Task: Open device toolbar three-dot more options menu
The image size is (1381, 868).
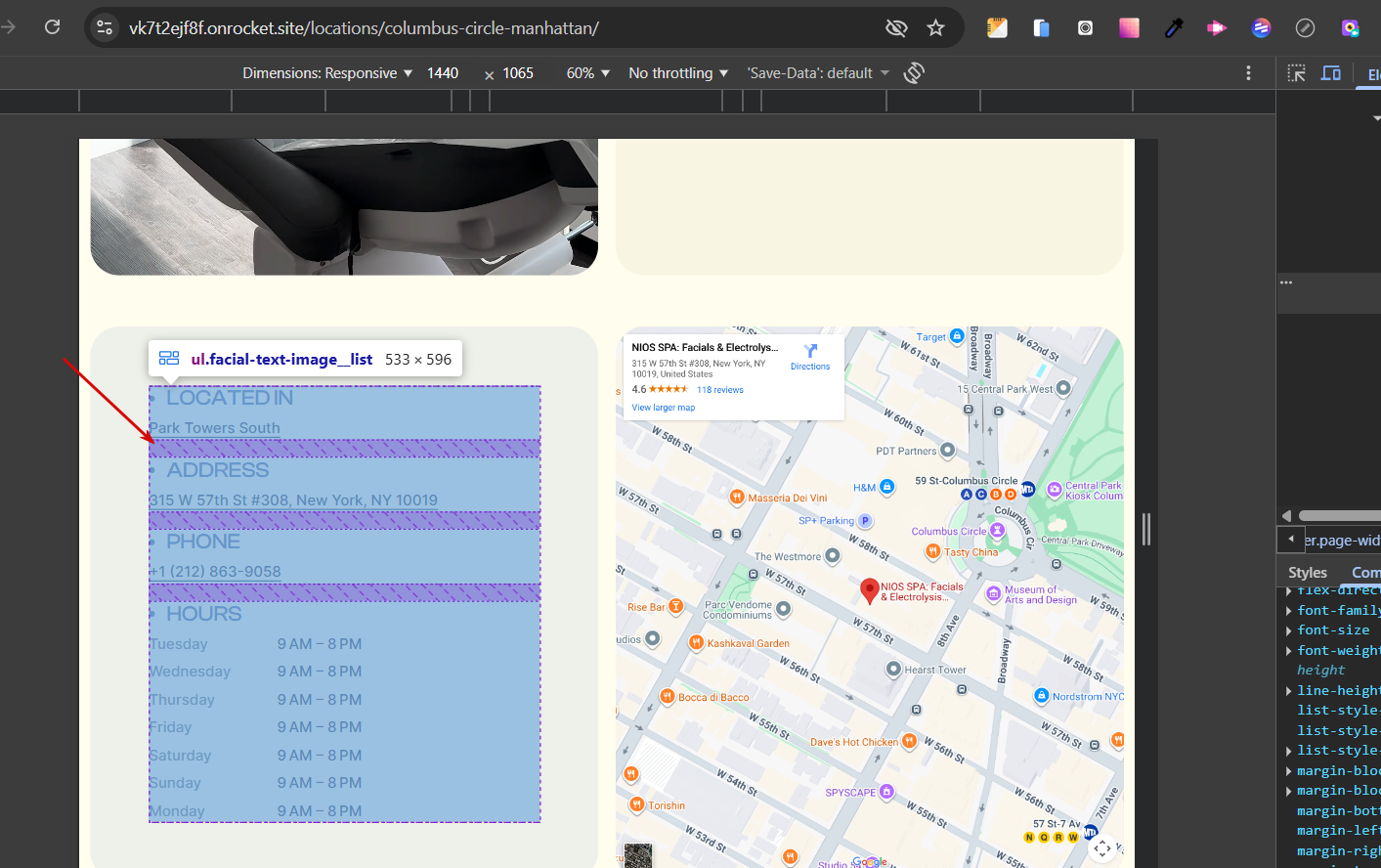Action: (1248, 73)
